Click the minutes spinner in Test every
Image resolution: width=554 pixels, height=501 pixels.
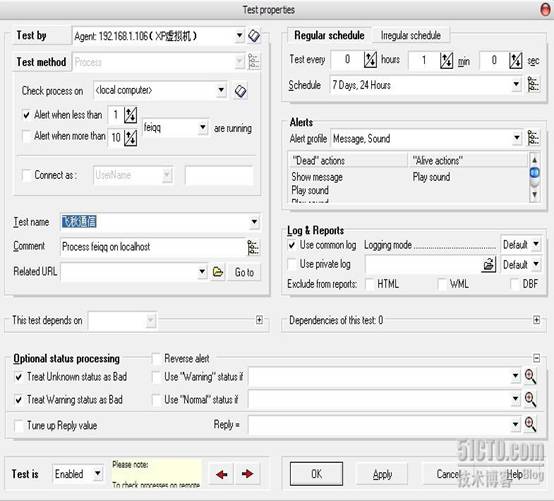click(446, 60)
